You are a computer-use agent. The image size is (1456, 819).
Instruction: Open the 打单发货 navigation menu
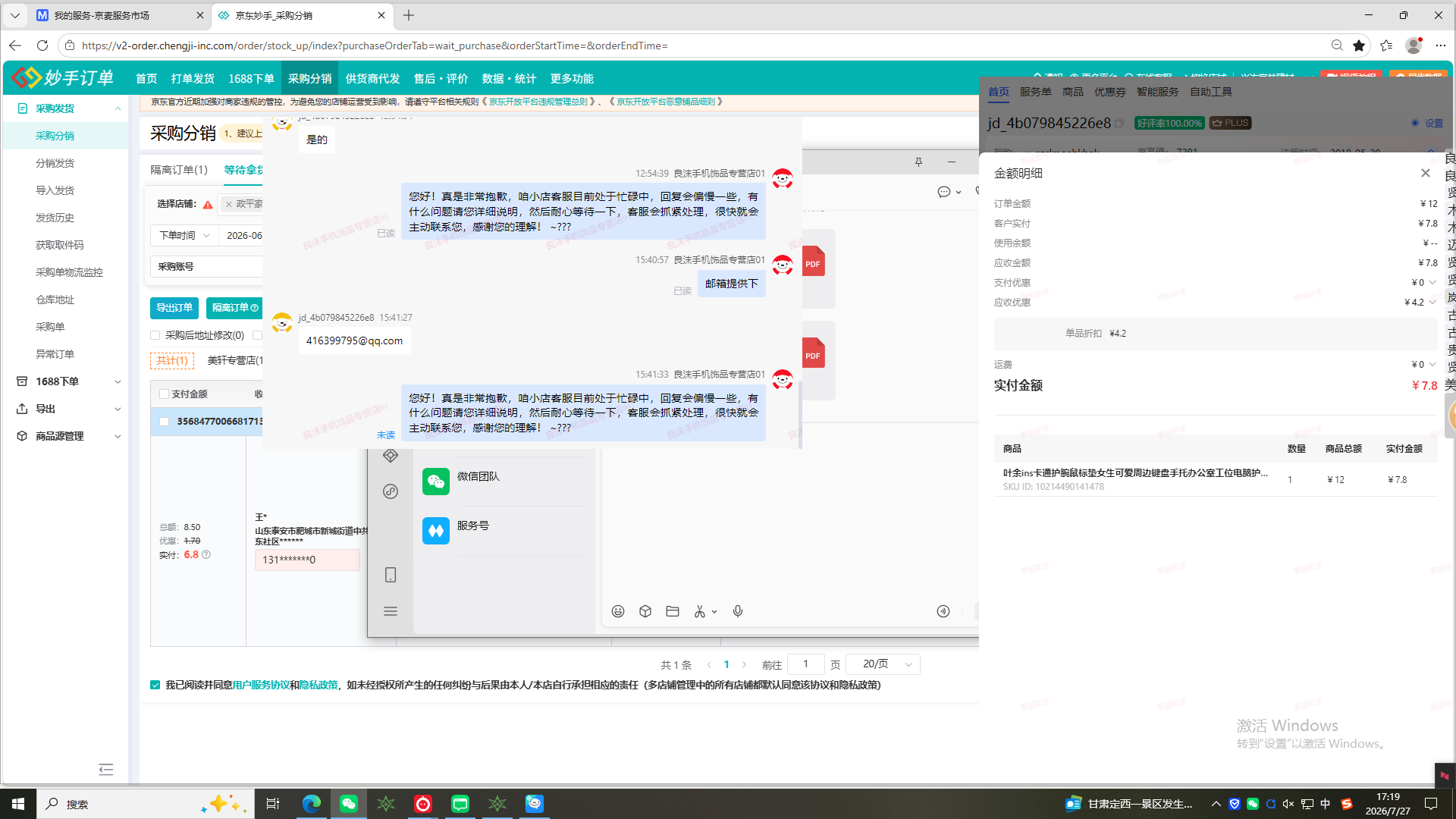point(193,79)
